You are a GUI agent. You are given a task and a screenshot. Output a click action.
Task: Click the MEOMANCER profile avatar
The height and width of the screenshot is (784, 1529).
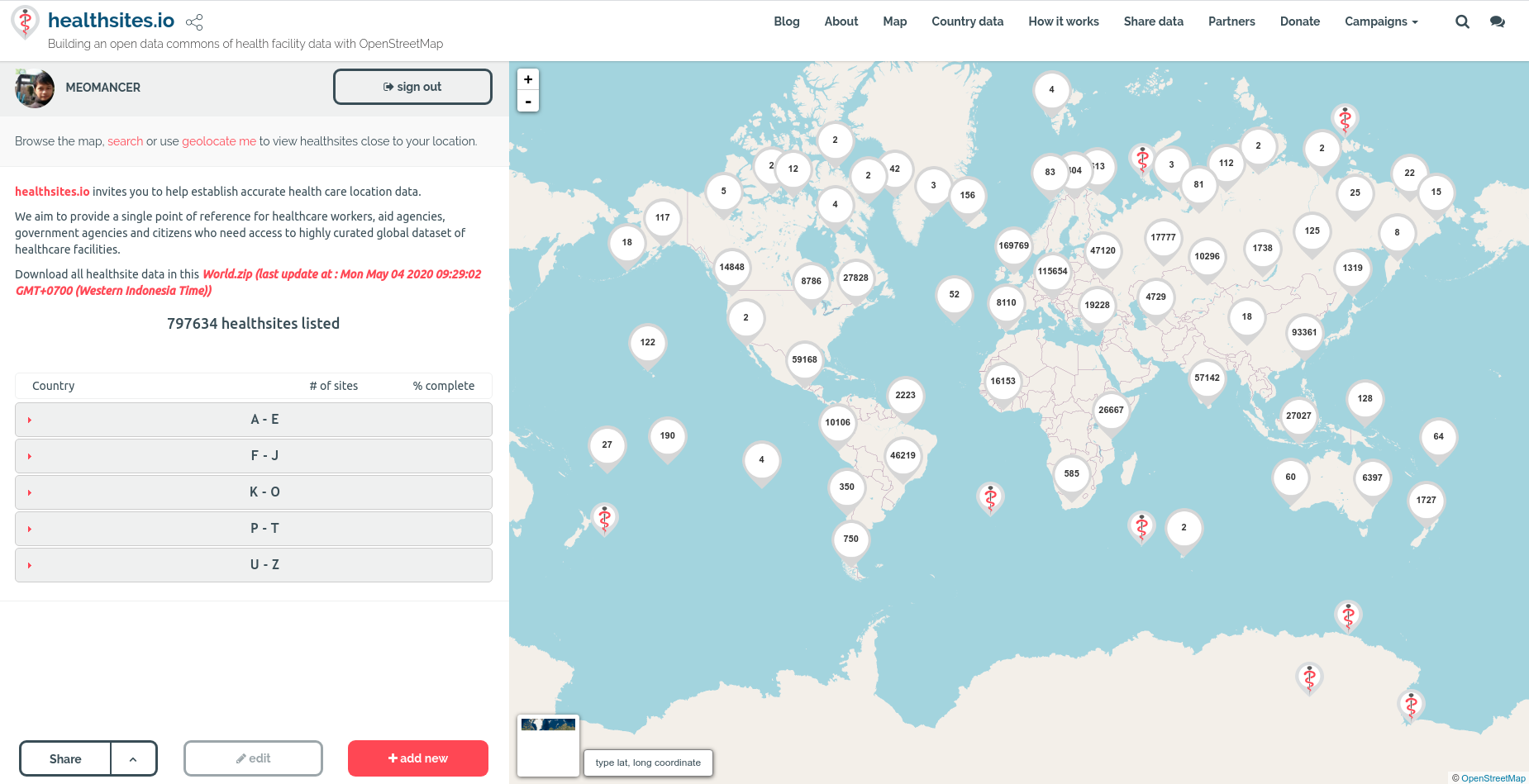(35, 88)
